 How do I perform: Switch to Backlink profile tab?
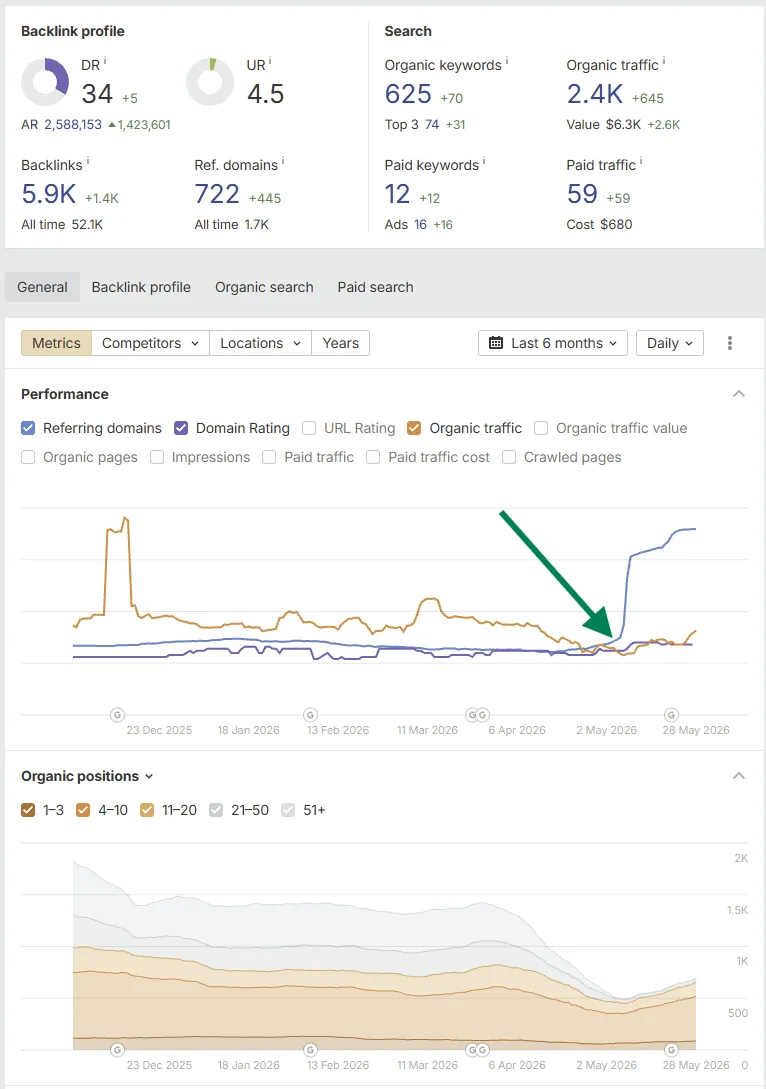coord(141,287)
